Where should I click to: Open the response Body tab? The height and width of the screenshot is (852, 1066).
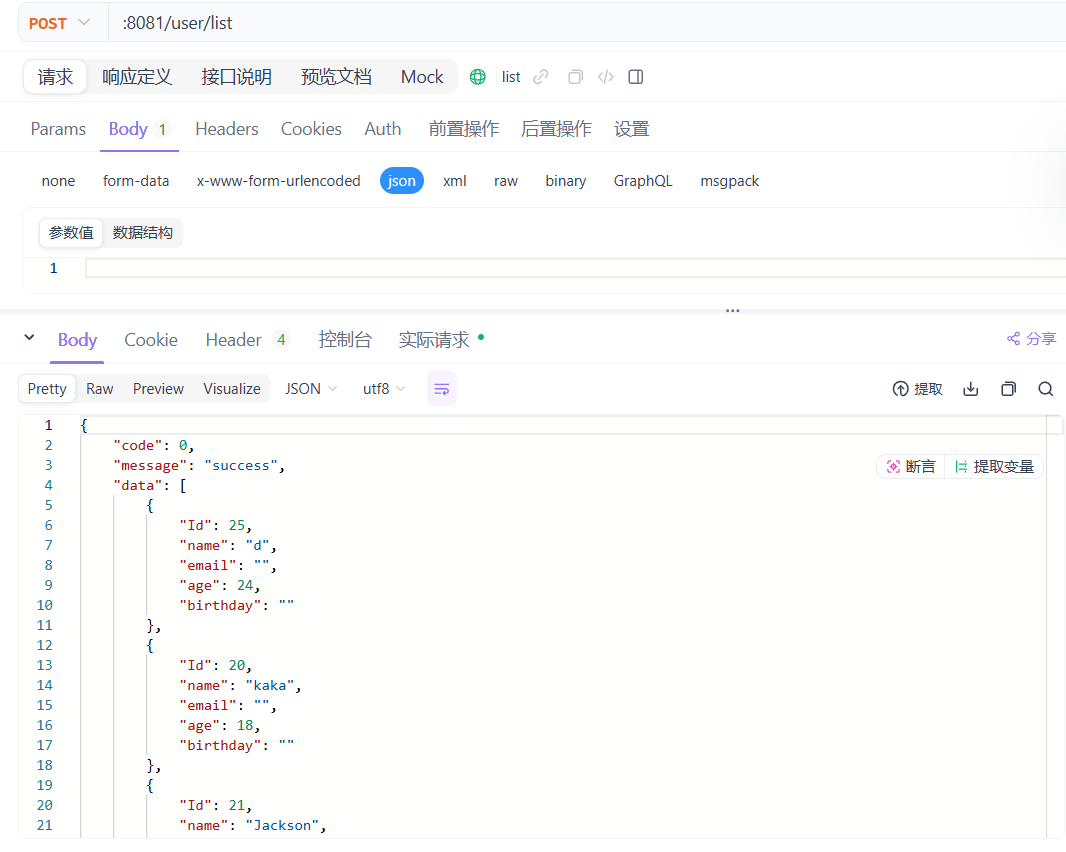(78, 340)
